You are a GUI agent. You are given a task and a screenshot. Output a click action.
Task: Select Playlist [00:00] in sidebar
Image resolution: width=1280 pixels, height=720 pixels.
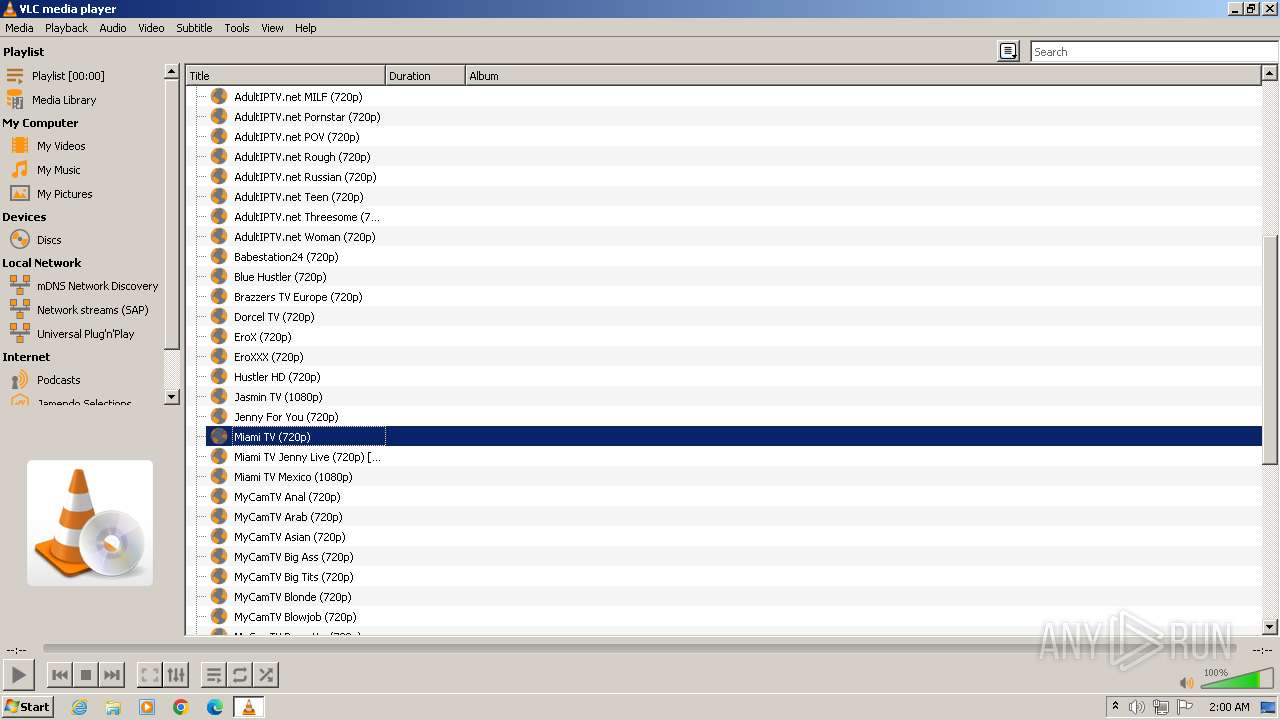pos(68,76)
